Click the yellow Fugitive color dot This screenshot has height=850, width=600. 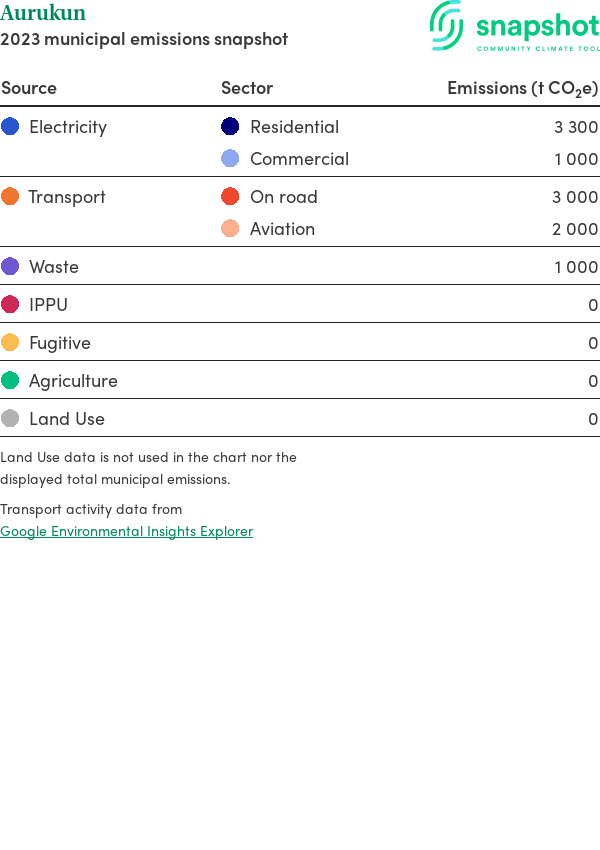[10, 342]
